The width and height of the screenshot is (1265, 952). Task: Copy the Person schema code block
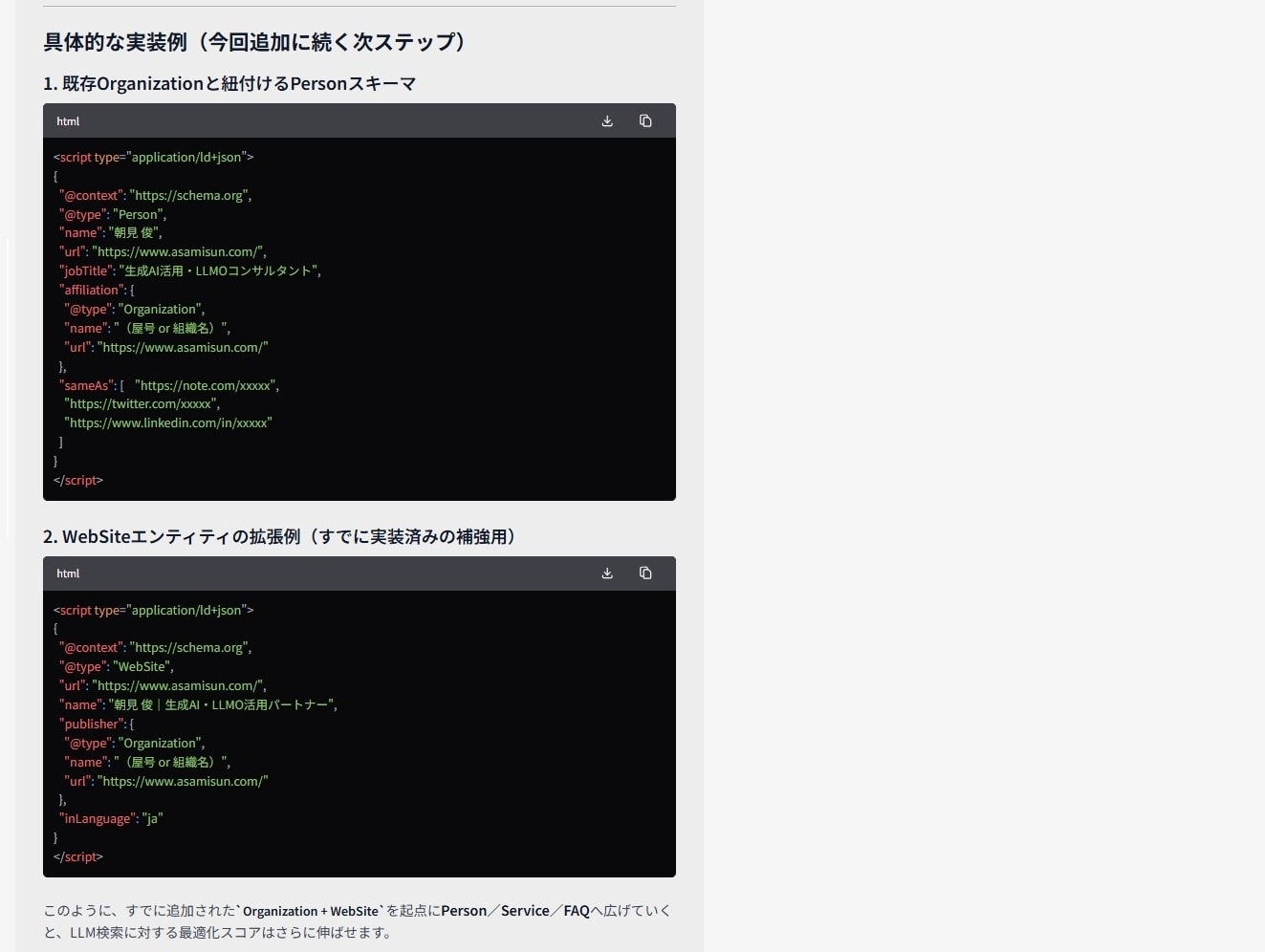pyautogui.click(x=645, y=120)
